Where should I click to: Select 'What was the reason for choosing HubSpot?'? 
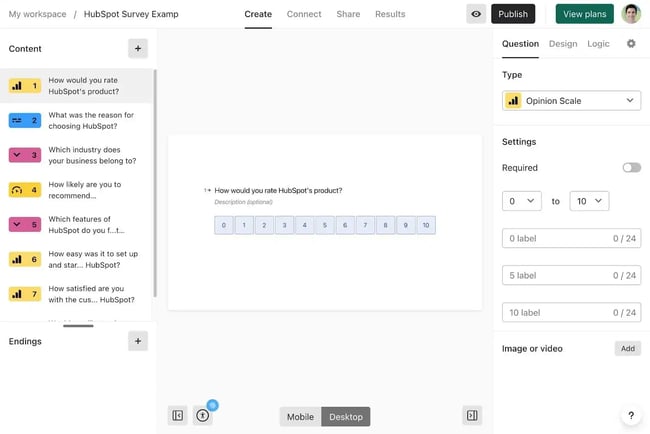(x=91, y=121)
